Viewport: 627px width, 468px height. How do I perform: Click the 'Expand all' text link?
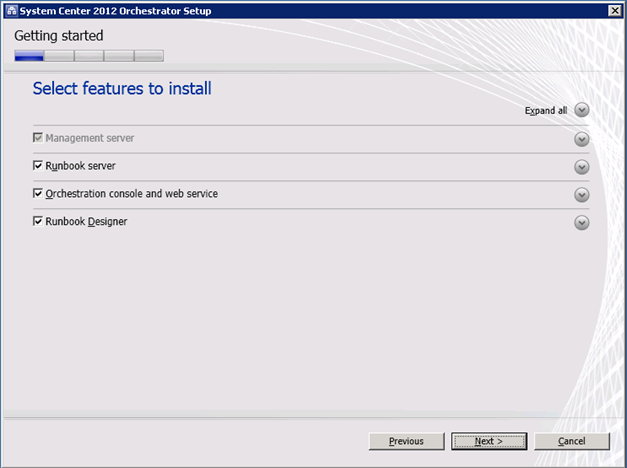click(x=546, y=111)
